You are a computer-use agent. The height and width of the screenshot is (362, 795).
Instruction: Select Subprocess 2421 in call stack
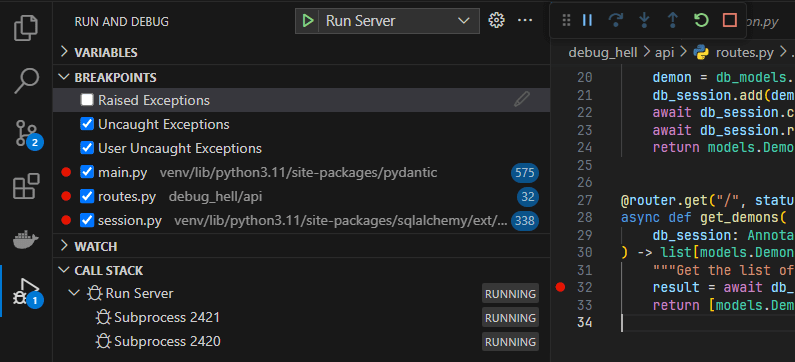tap(167, 318)
